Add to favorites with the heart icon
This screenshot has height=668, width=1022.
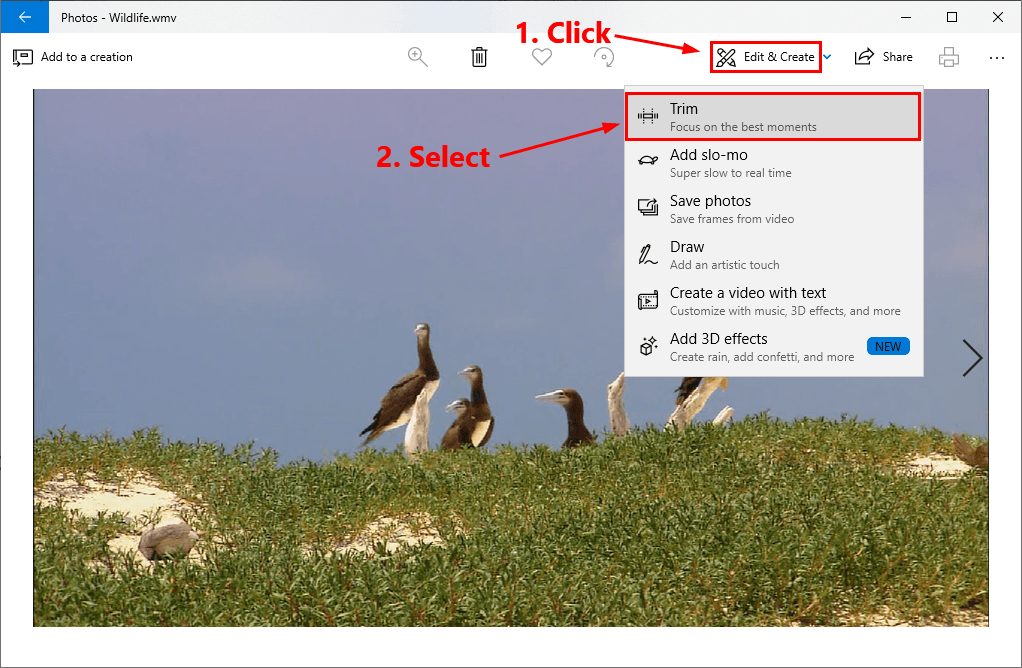pos(542,57)
